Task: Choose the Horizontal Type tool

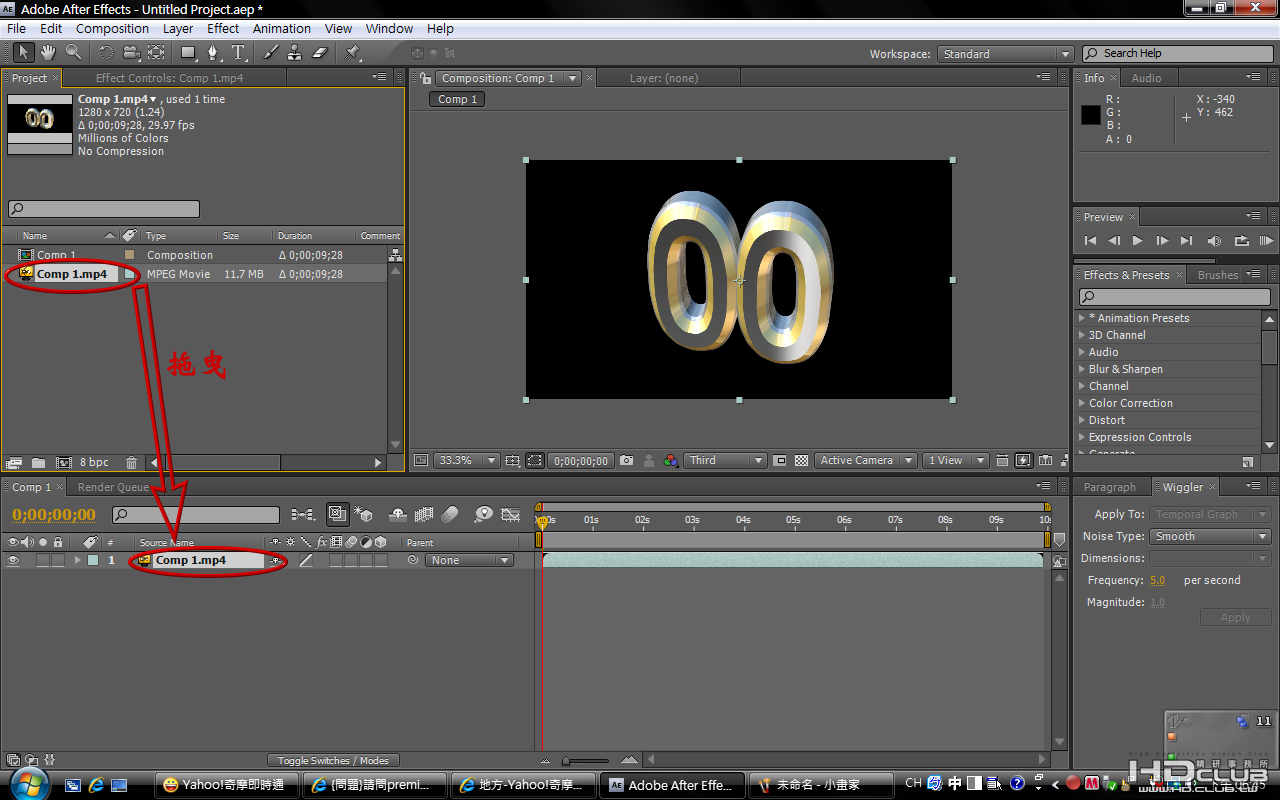Action: coord(238,53)
